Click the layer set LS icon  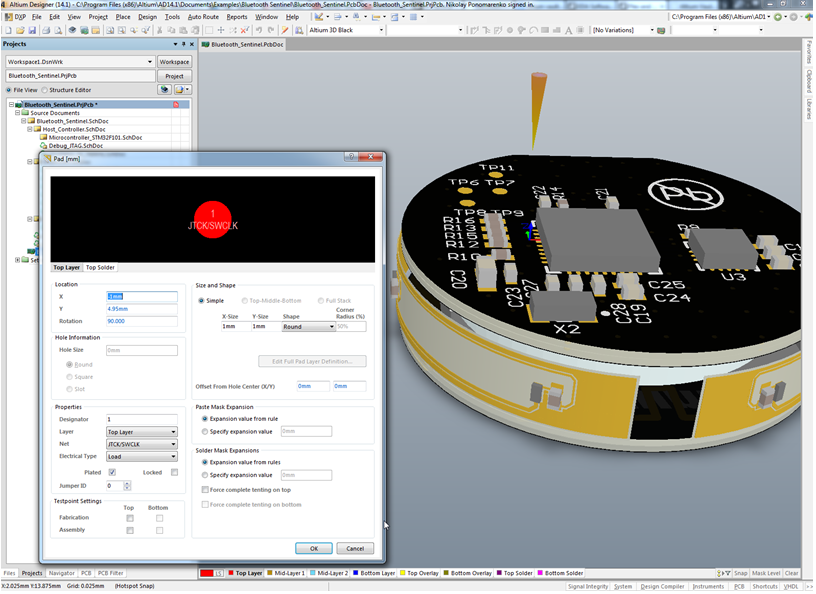point(218,573)
